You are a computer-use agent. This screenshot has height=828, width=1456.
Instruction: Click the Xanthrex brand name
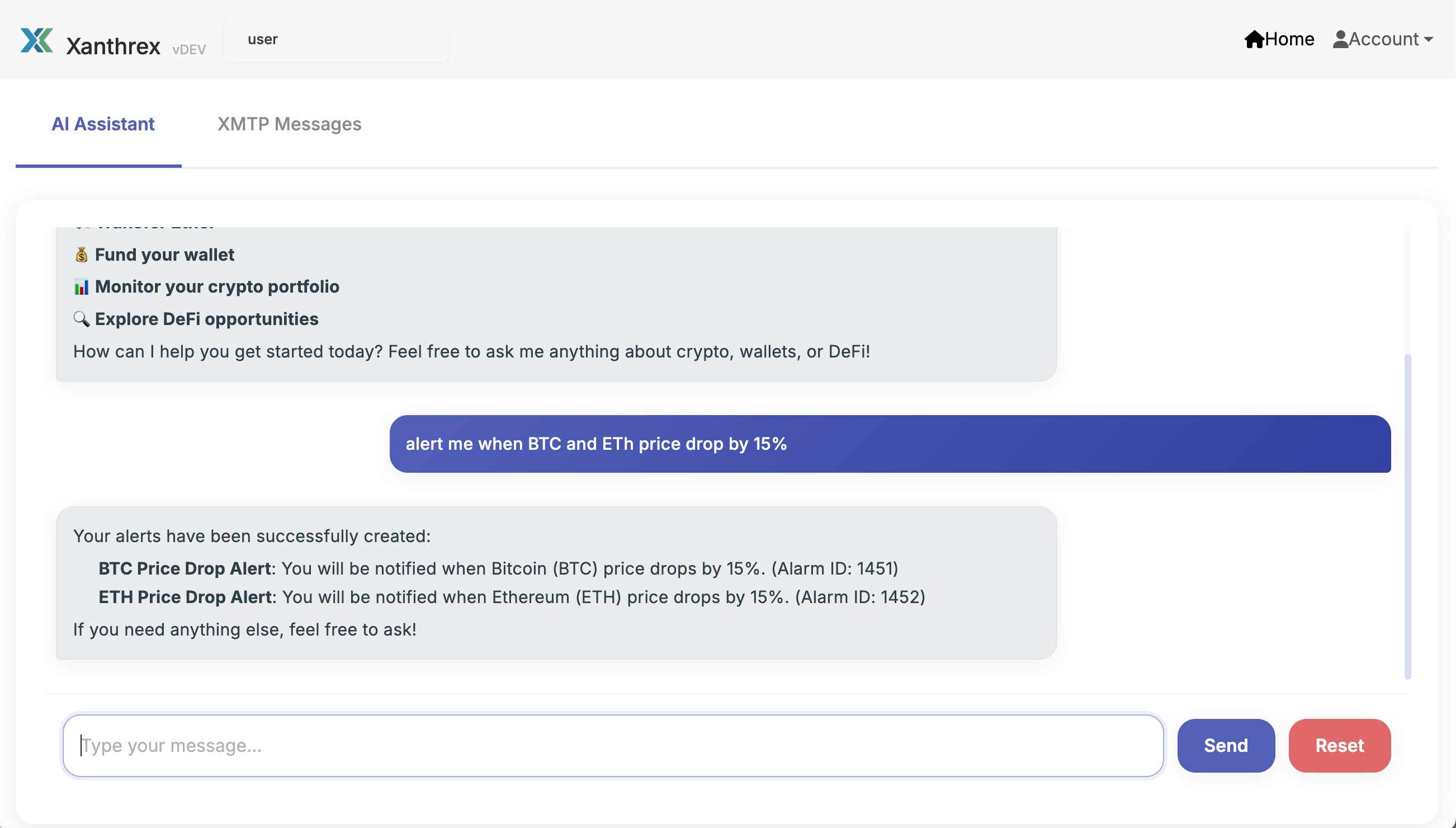(x=113, y=46)
